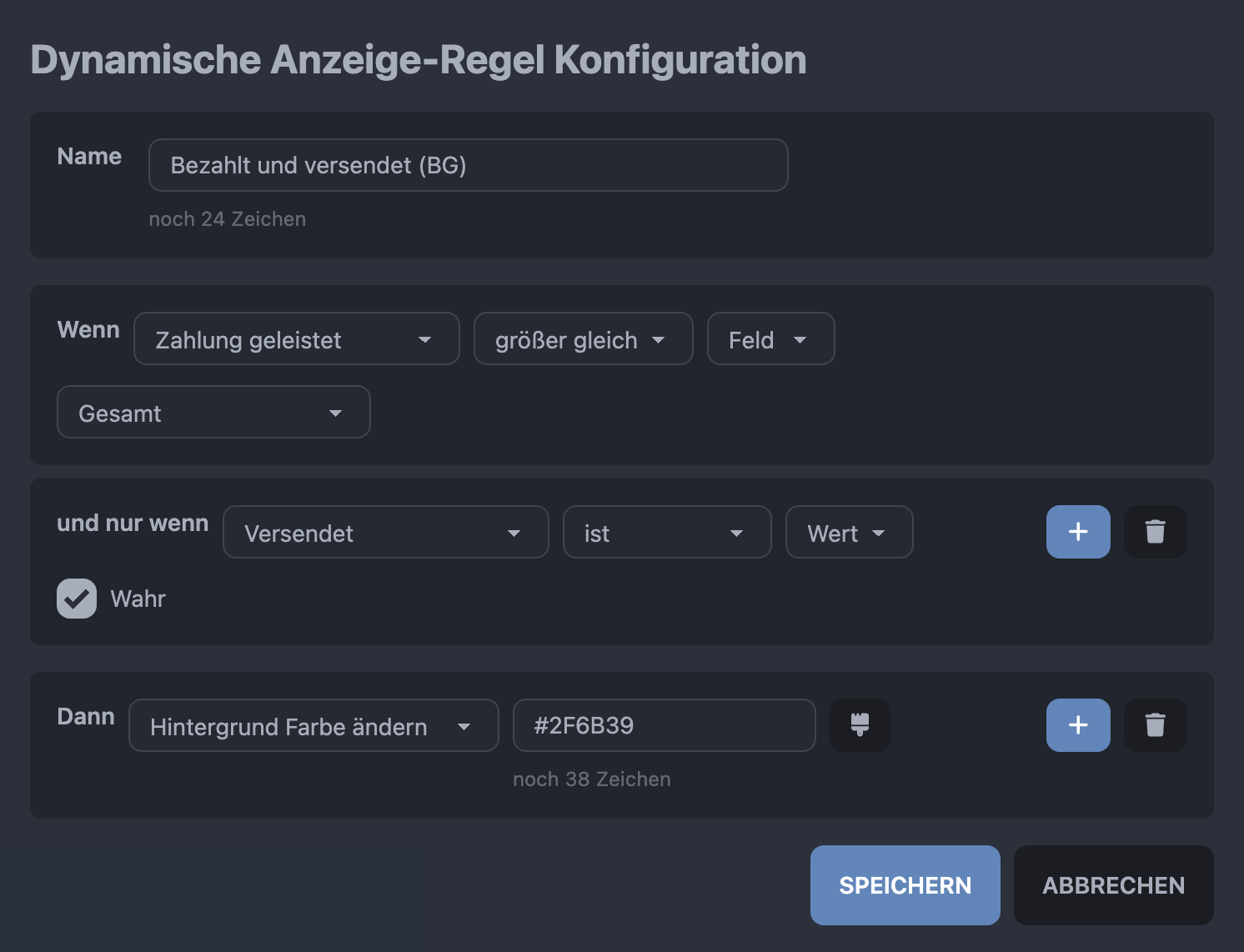Click into the rule Name text field
The image size is (1244, 952).
point(468,165)
